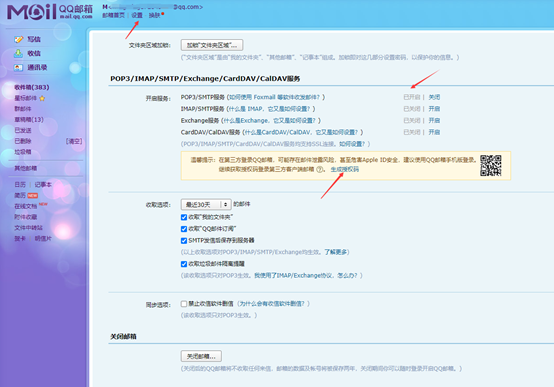
Task: Click the QQ Mail logo
Action: tap(49, 12)
